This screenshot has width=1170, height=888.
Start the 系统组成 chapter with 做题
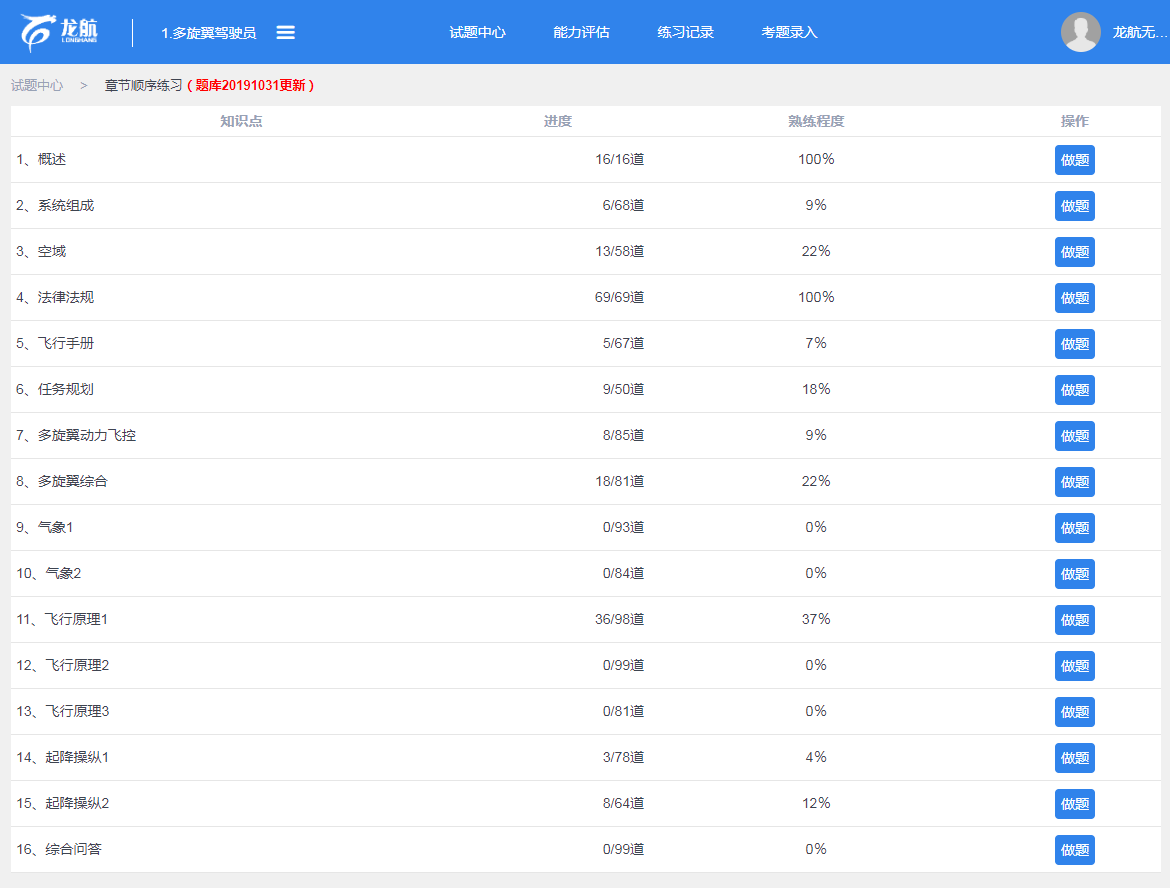coord(1074,206)
